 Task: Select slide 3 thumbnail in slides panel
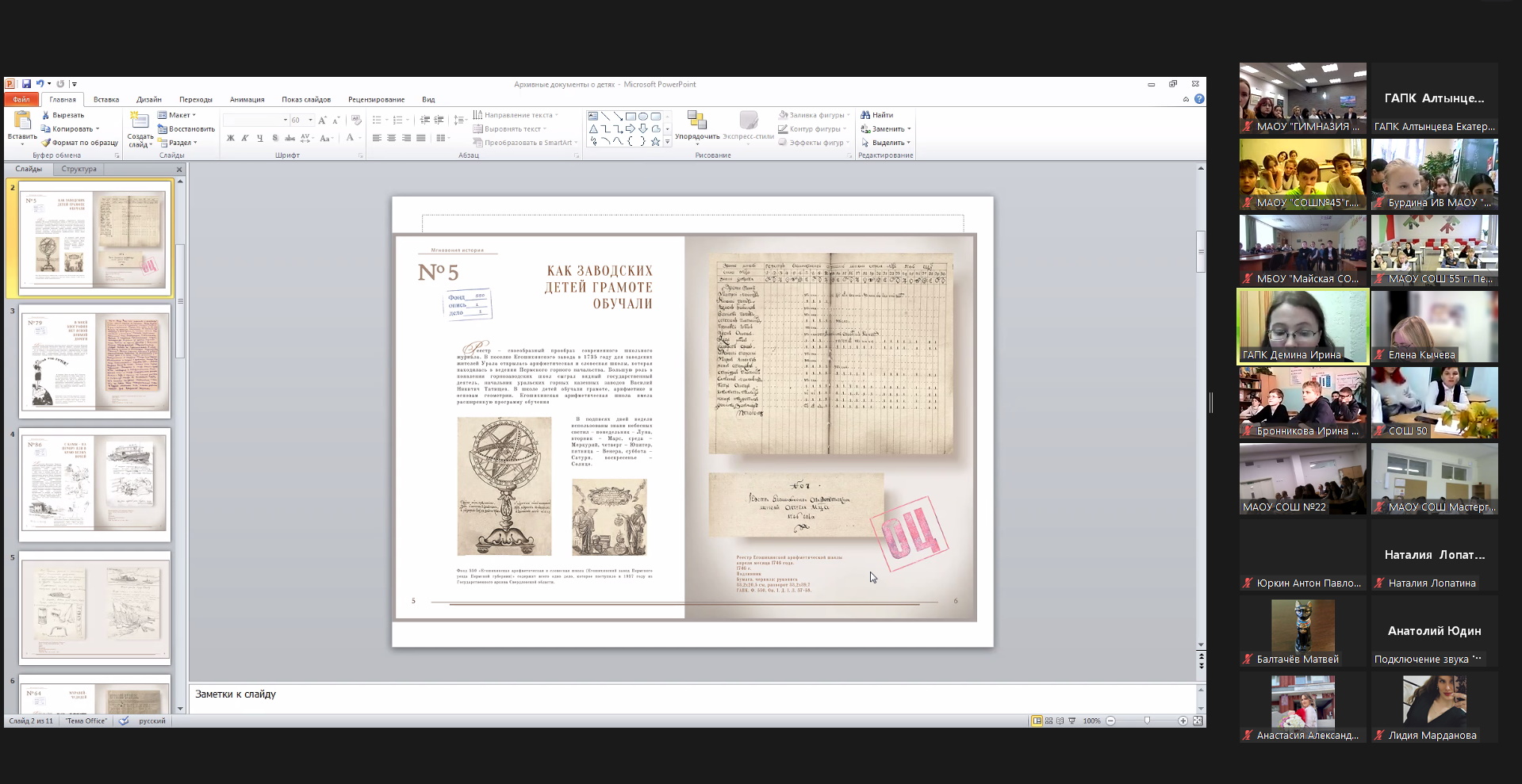tap(94, 361)
